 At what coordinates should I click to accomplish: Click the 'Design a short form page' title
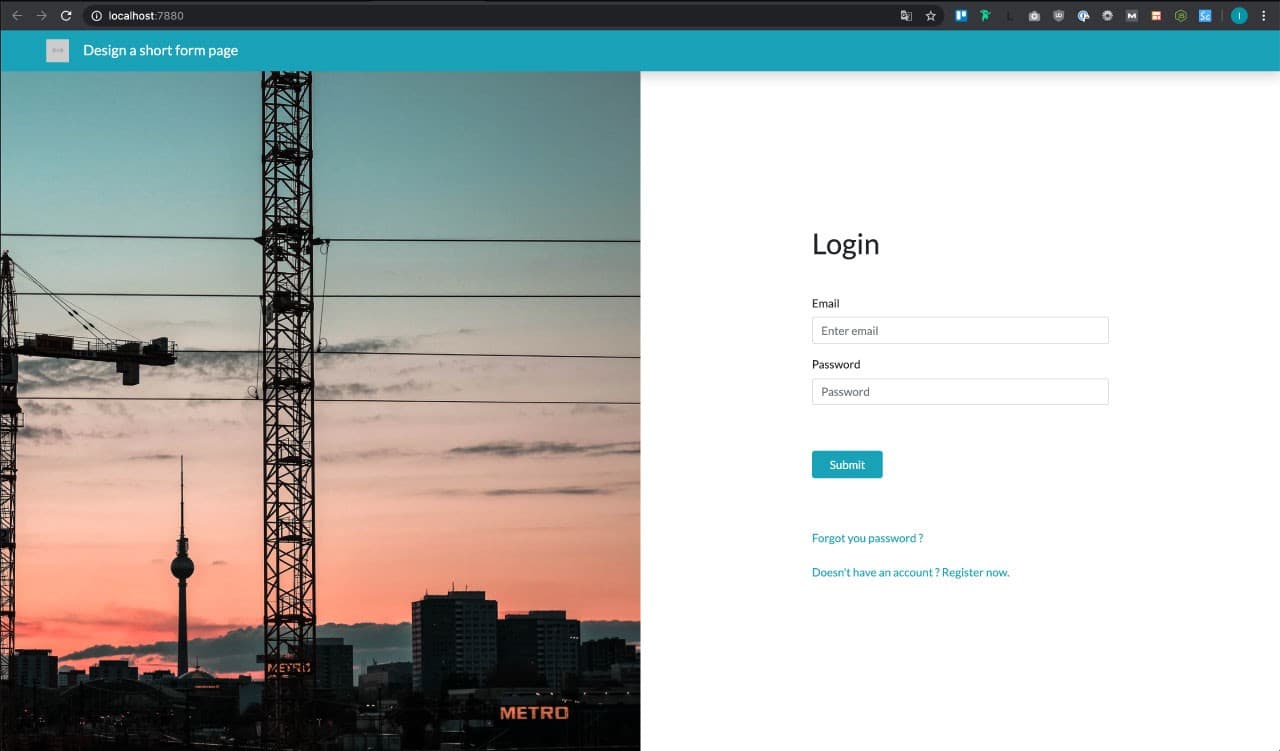coord(160,50)
